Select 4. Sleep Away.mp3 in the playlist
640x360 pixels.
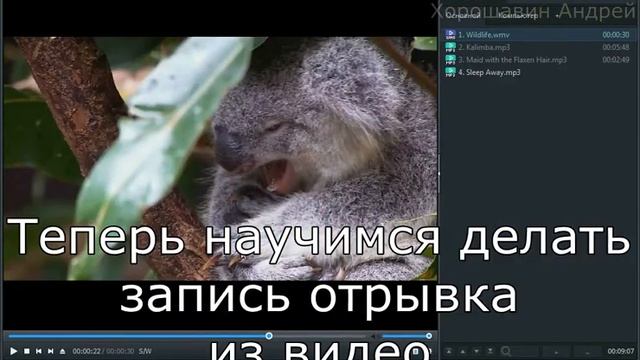(538, 72)
